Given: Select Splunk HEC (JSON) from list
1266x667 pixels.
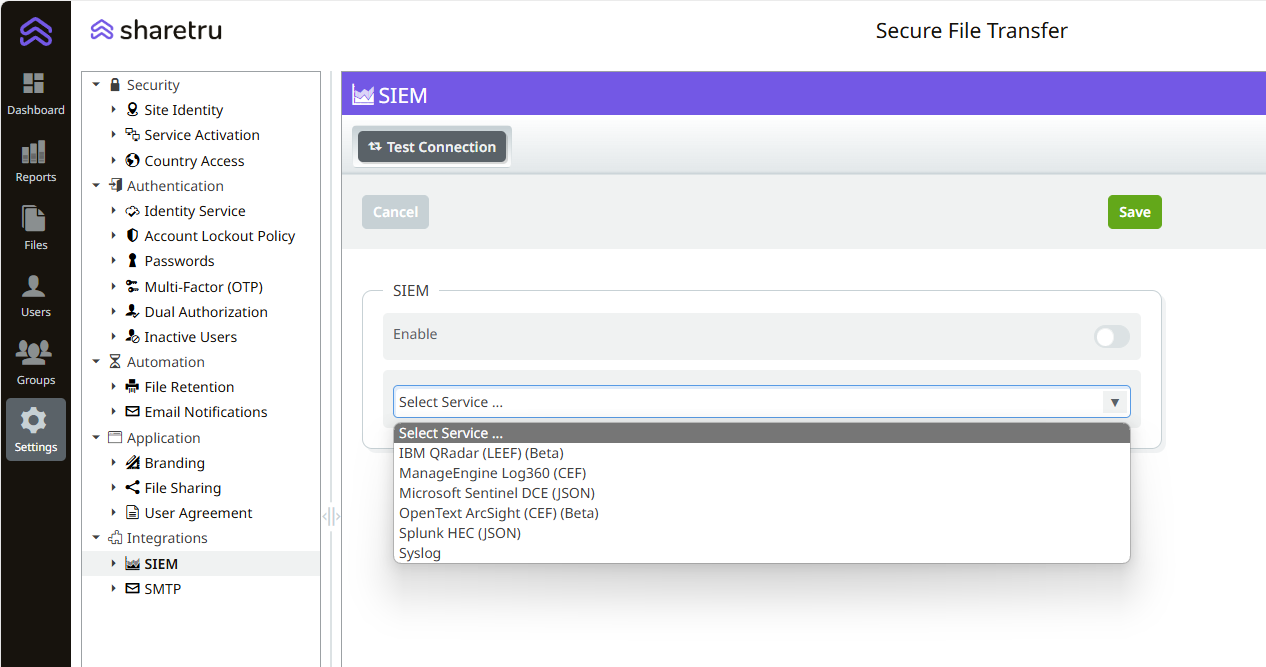Looking at the screenshot, I should [x=460, y=532].
